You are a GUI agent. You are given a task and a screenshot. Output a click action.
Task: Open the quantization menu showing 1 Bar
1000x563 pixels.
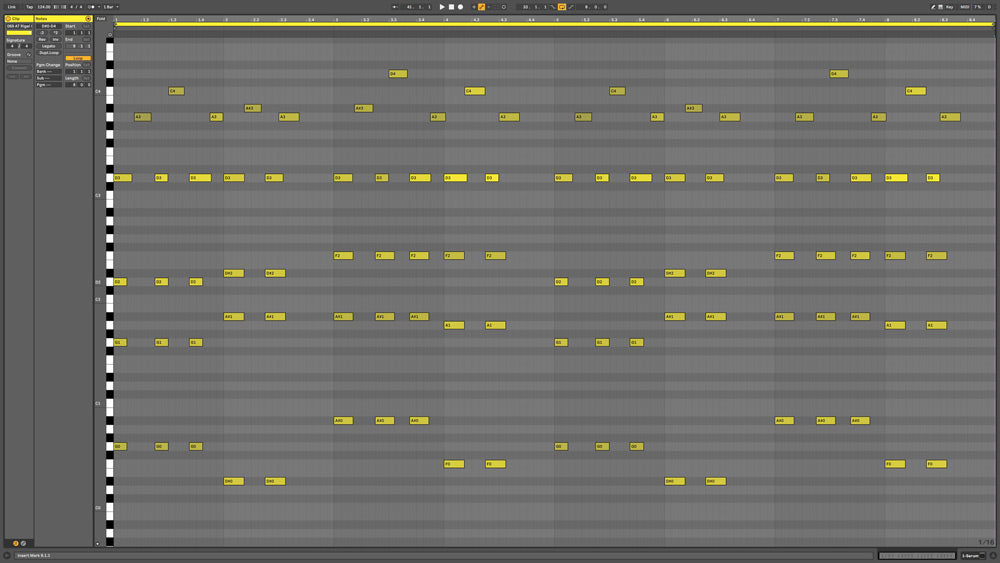[109, 7]
